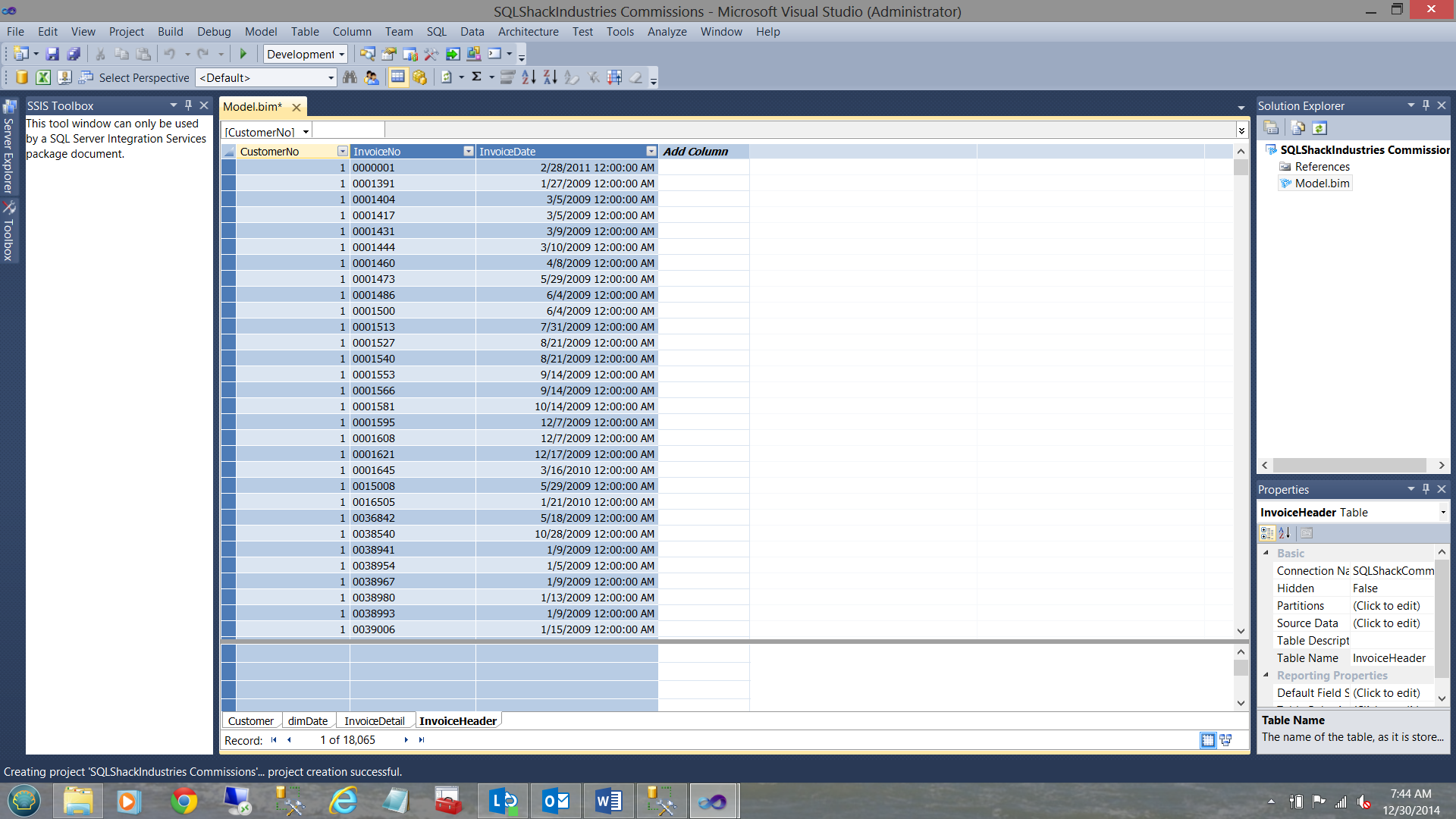Open the Model menu

click(260, 32)
